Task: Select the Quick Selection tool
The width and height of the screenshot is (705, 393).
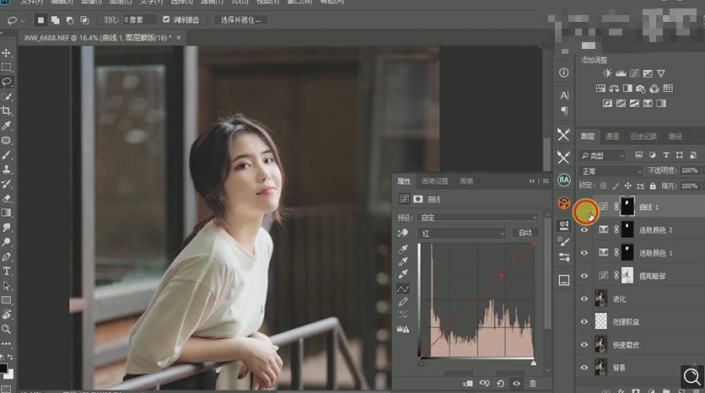Action: point(6,96)
